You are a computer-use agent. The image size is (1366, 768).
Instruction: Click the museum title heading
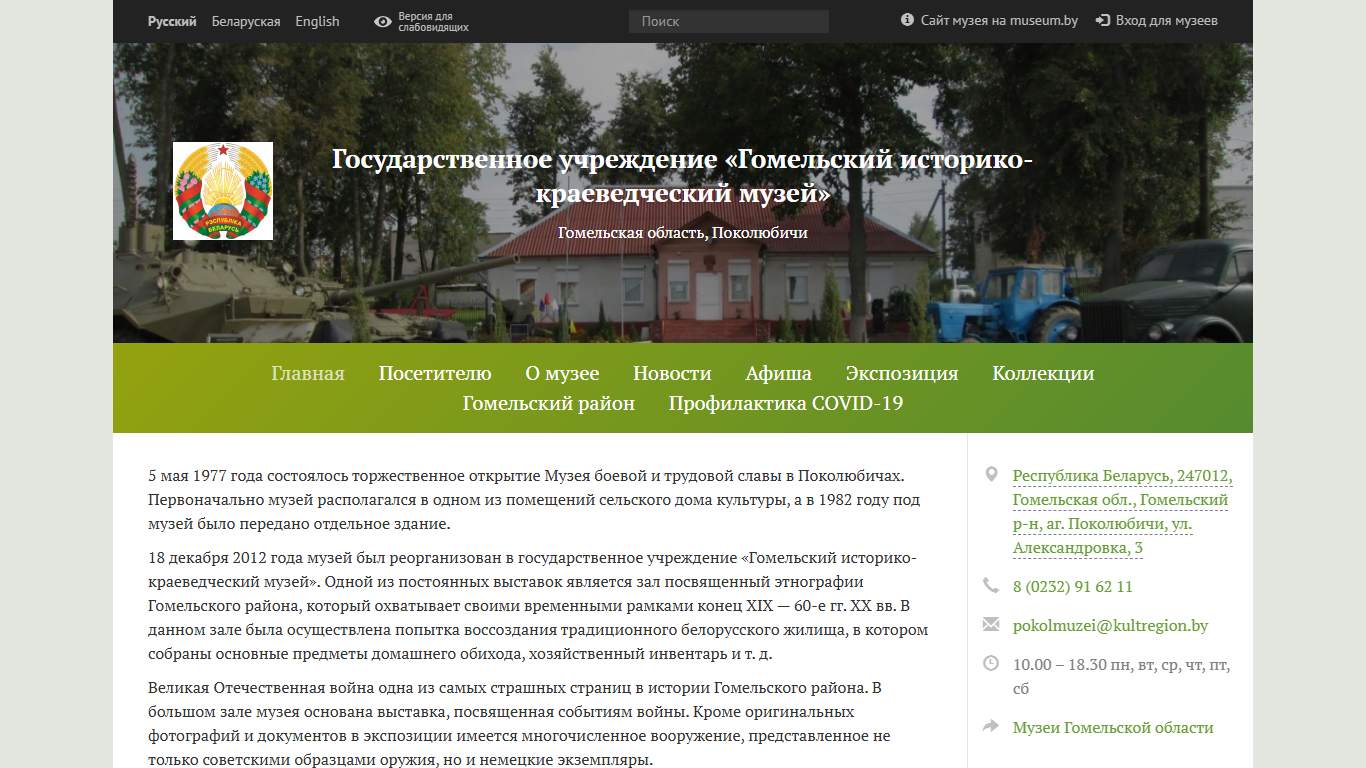click(683, 175)
